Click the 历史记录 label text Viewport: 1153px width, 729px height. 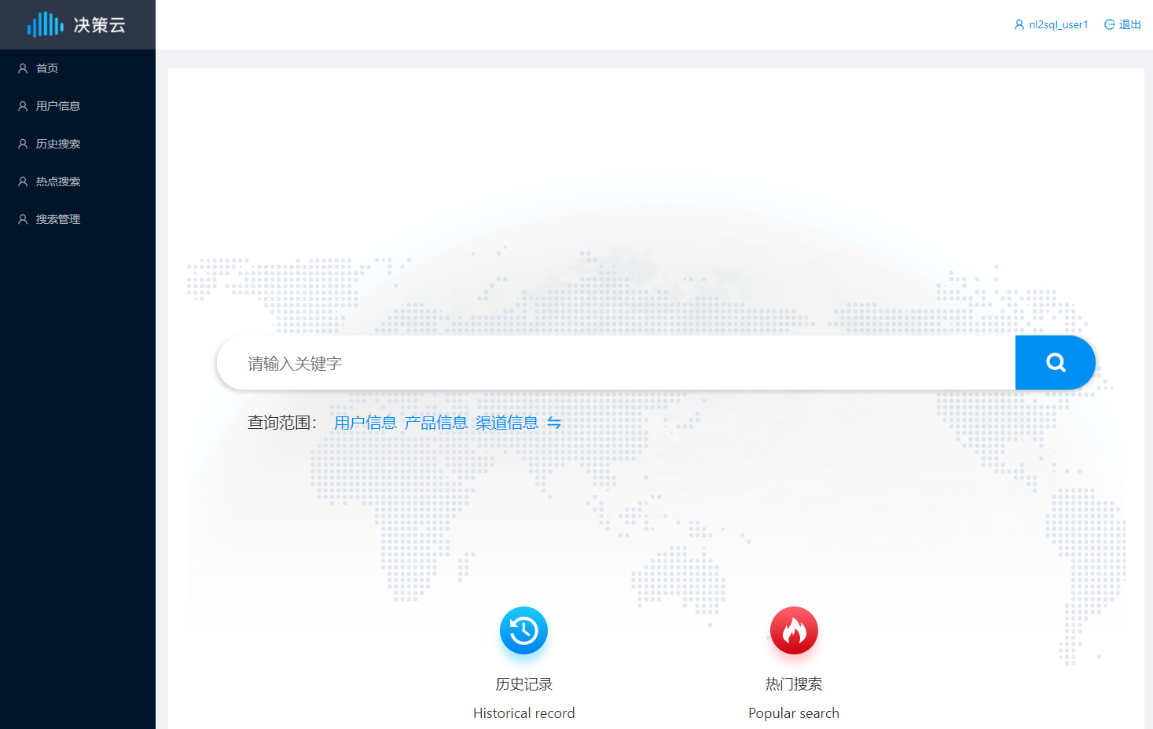click(524, 685)
